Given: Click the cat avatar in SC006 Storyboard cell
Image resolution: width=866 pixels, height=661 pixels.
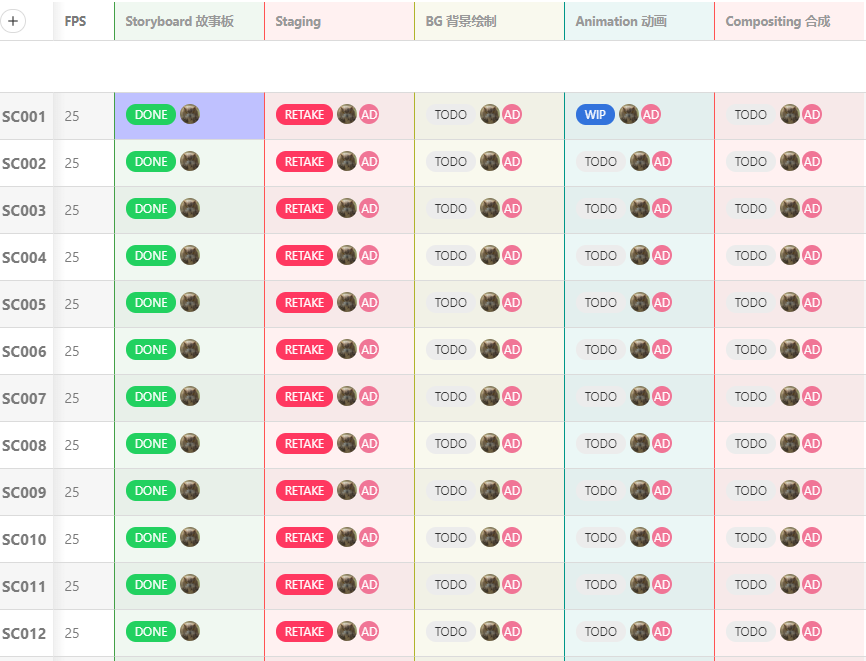Looking at the screenshot, I should pyautogui.click(x=190, y=349).
